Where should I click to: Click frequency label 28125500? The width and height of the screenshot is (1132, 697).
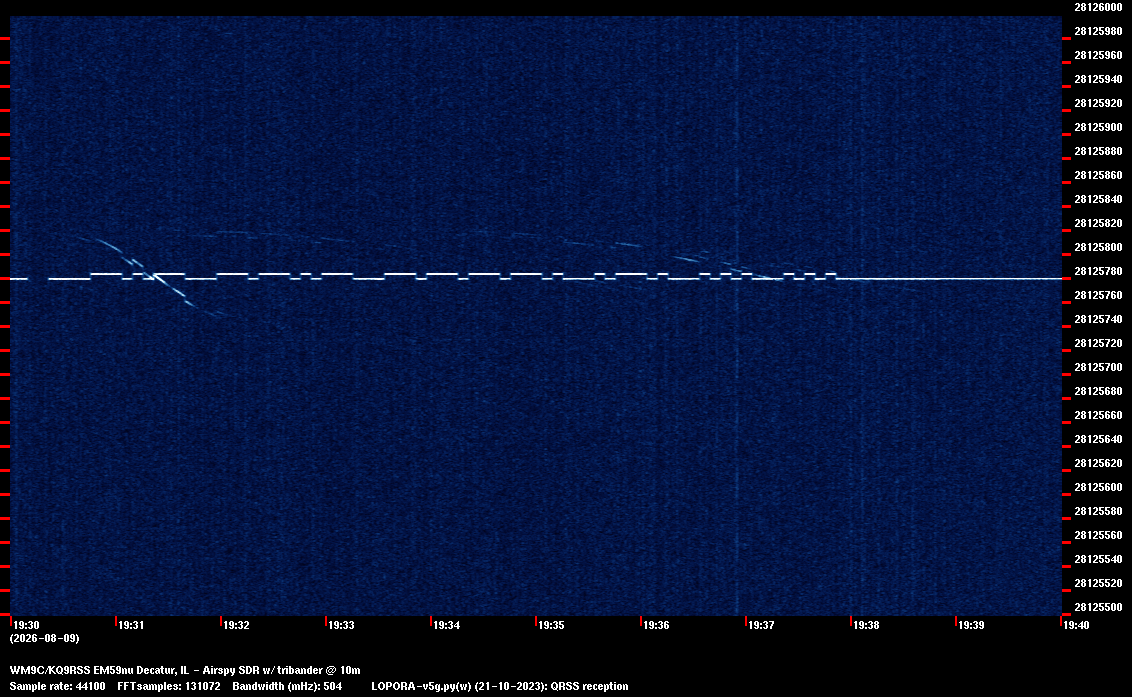(x=1098, y=607)
